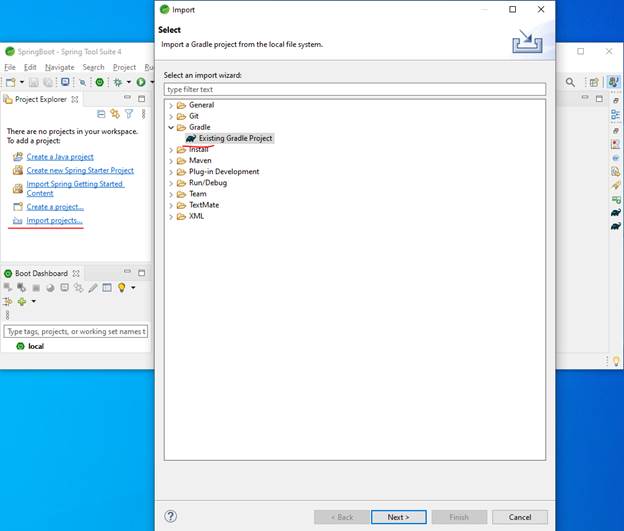Expand the XML folder
This screenshot has height=531, width=624.
(x=171, y=217)
